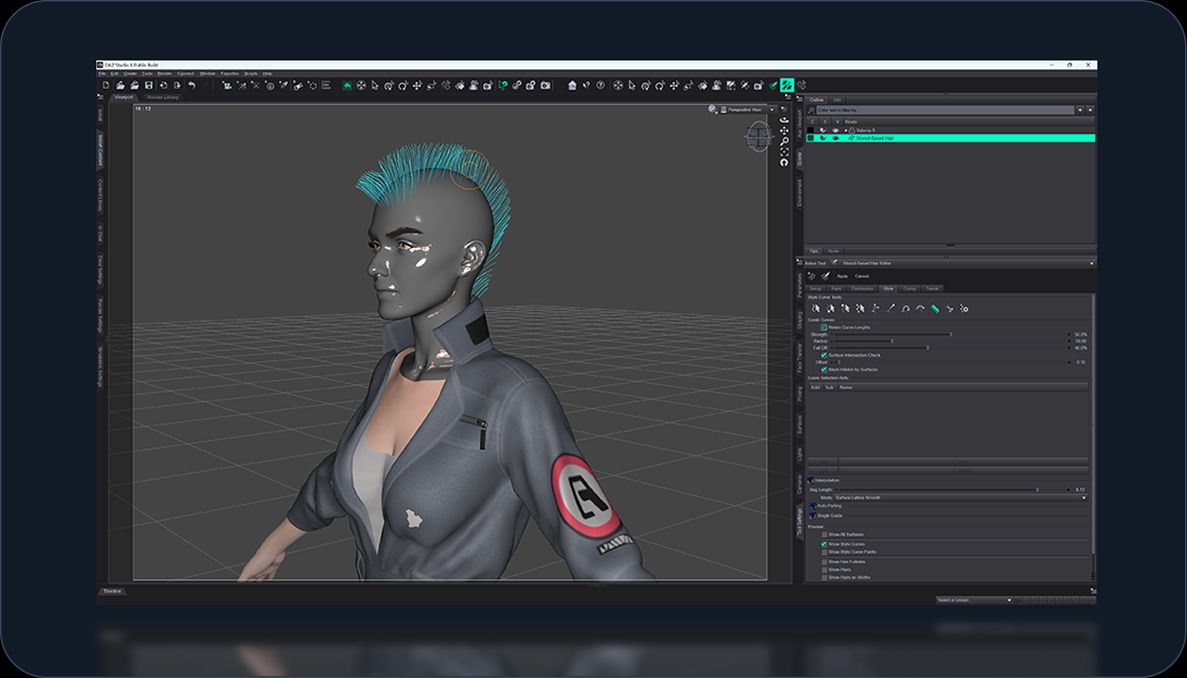Click the home icon in toolbar
This screenshot has width=1187, height=678.
(572, 85)
